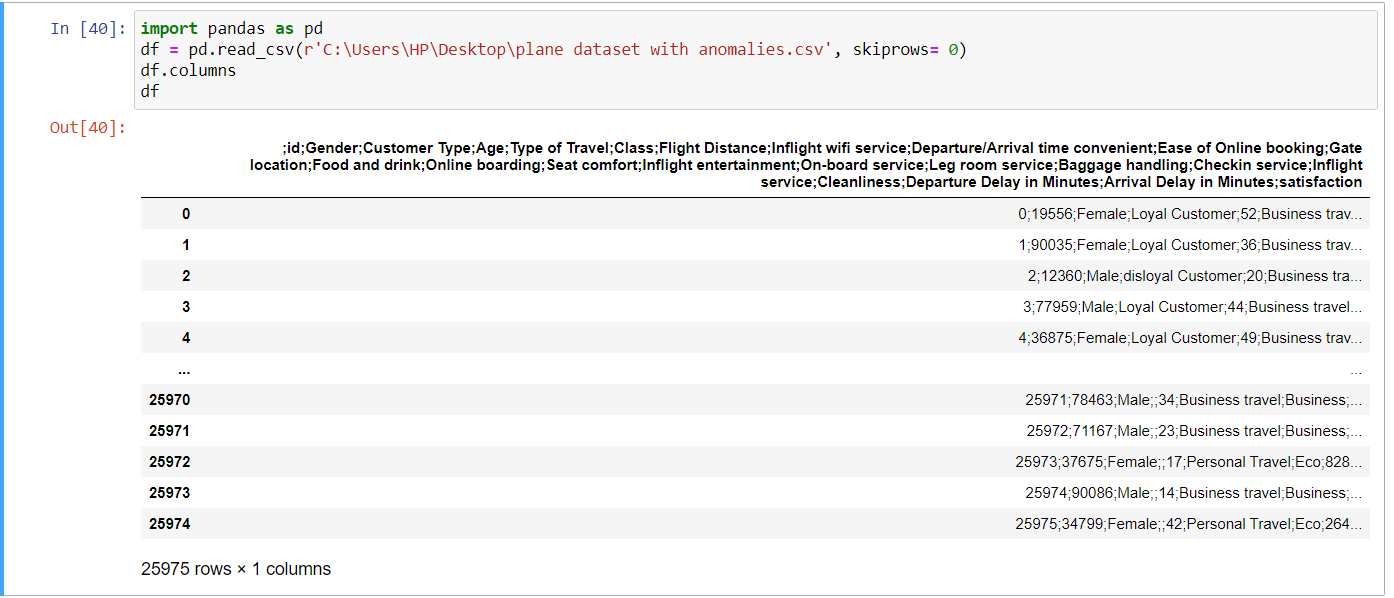
Task: Select row index label 3
Action: (186, 307)
